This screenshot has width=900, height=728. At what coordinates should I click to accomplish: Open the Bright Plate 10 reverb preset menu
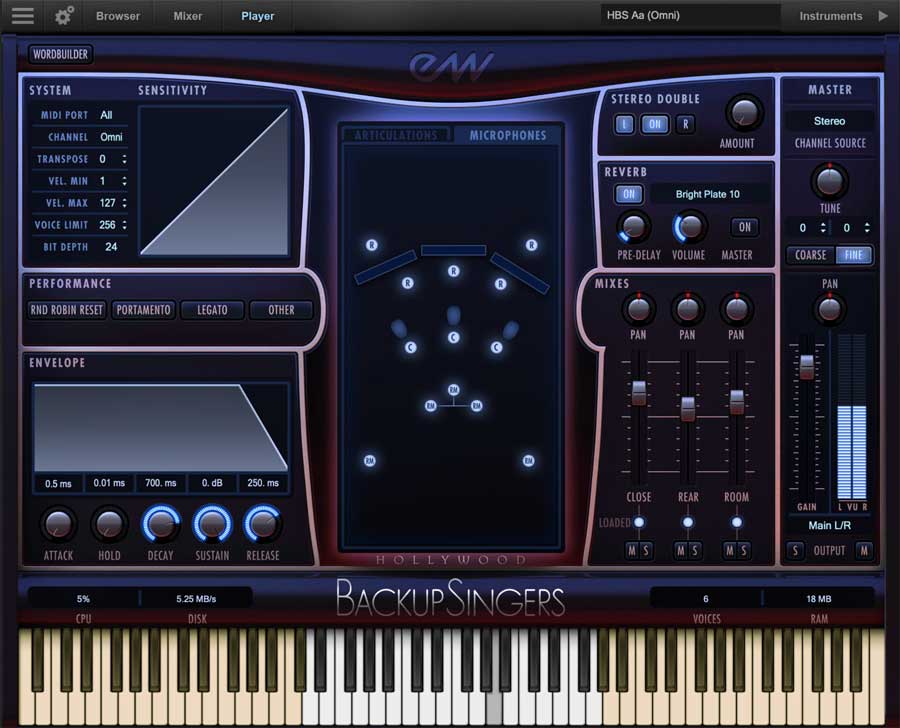(x=708, y=194)
